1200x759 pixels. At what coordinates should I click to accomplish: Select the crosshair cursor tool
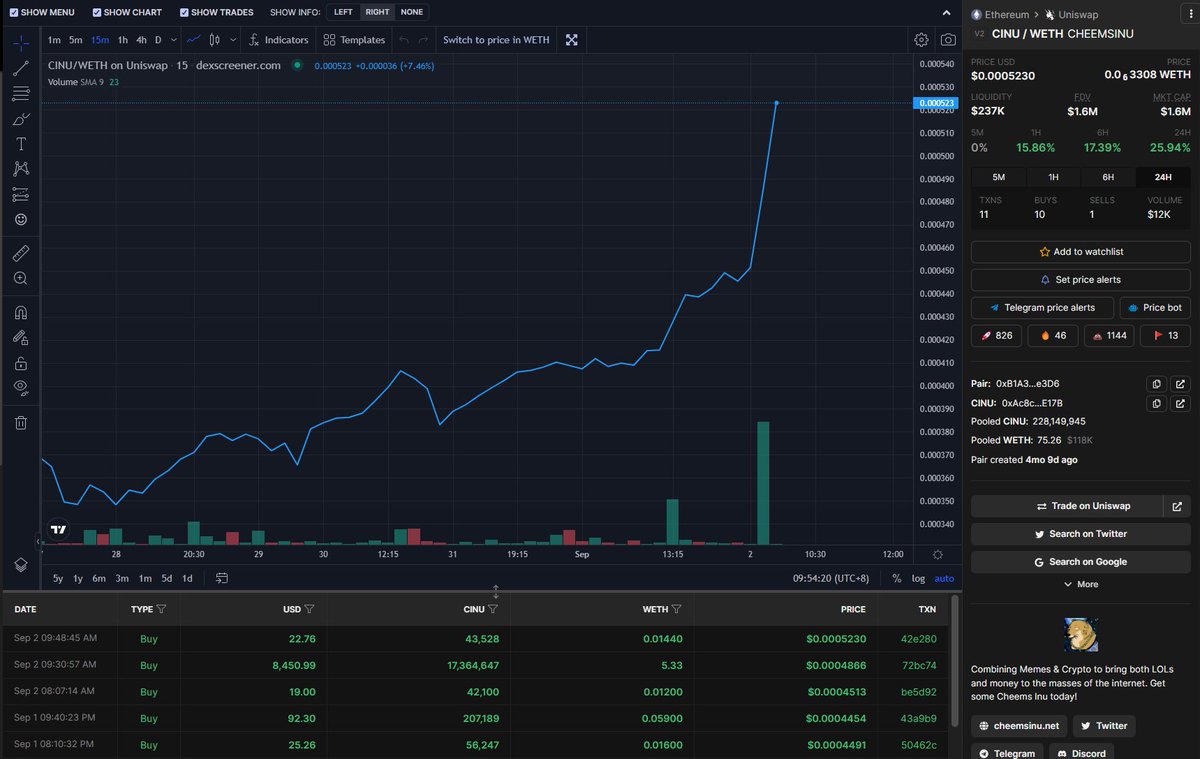(x=20, y=44)
